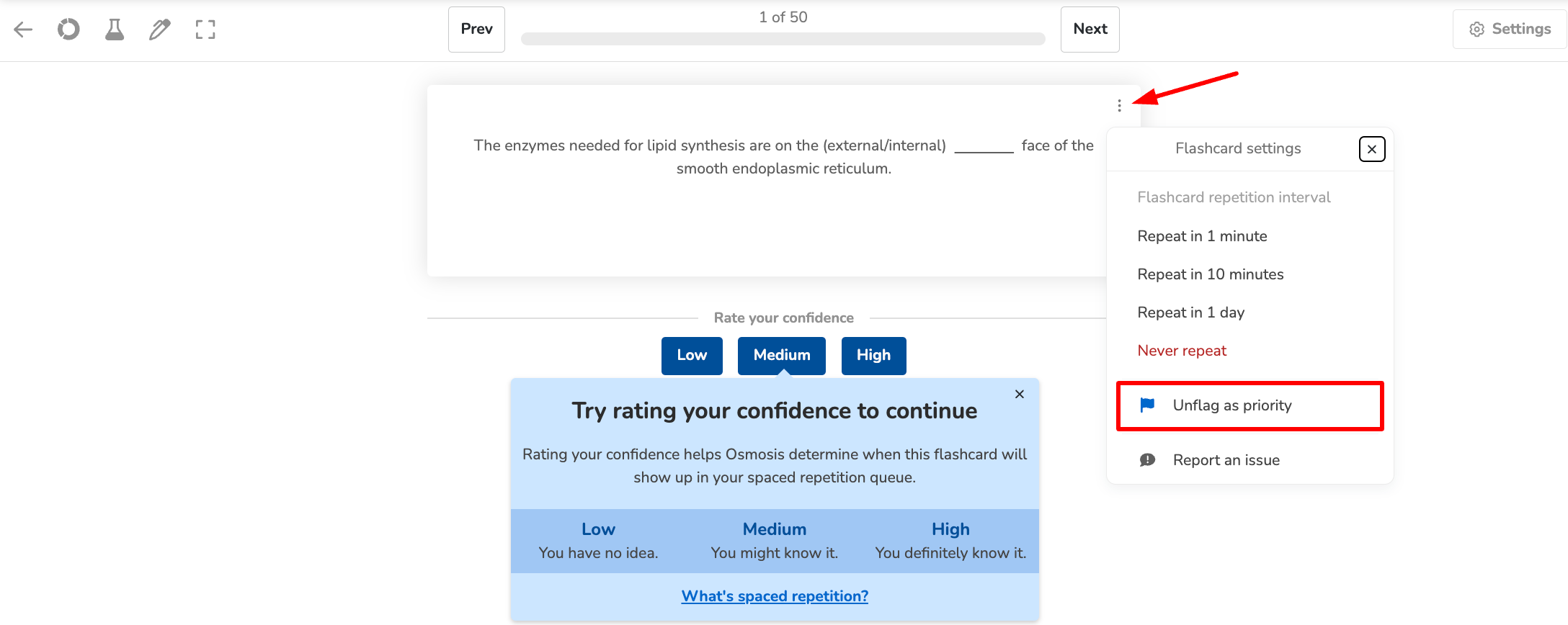
Task: Rate confidence as High
Action: [x=873, y=356]
